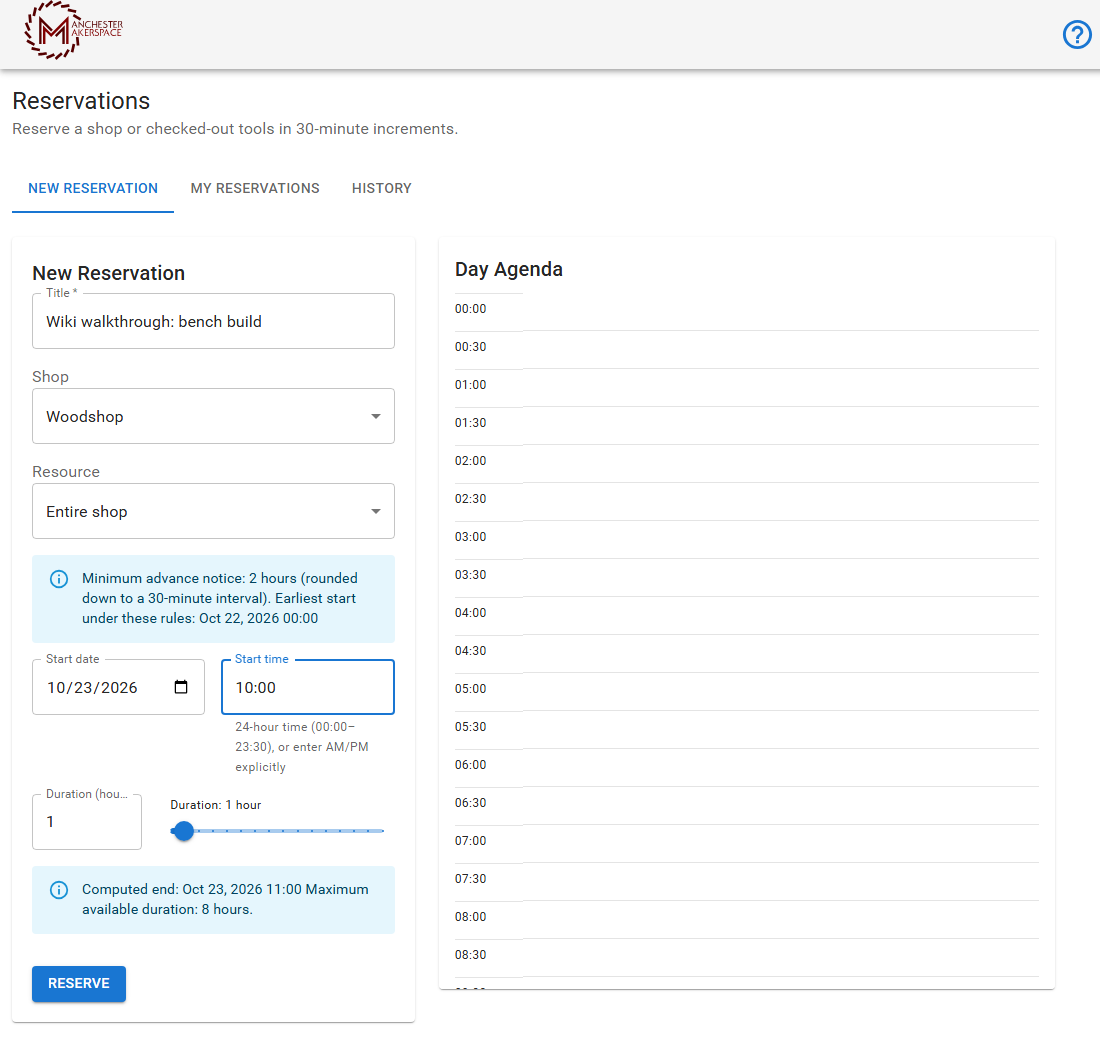Click in the Title input field
The width and height of the screenshot is (1100, 1040).
[213, 321]
